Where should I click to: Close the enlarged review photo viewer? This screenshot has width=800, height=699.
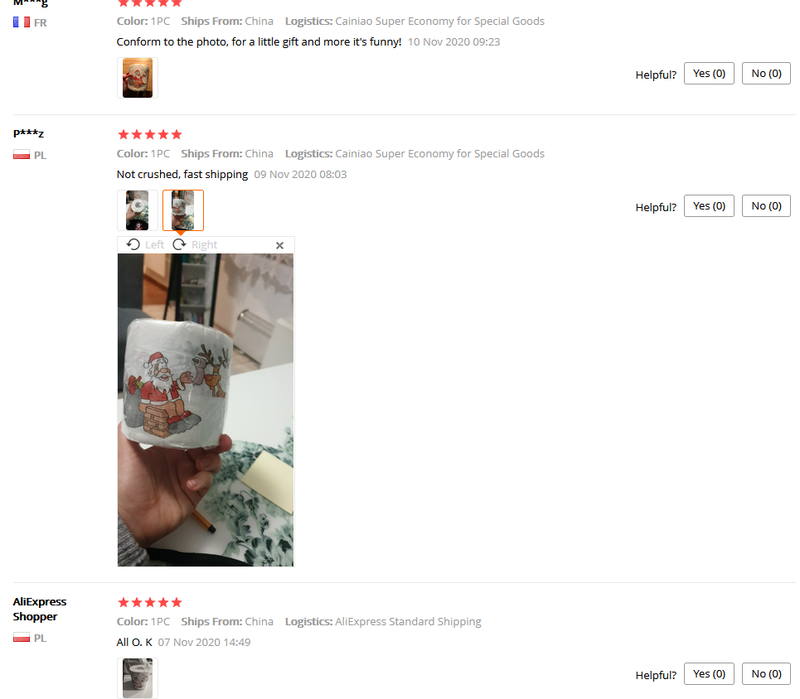click(280, 245)
